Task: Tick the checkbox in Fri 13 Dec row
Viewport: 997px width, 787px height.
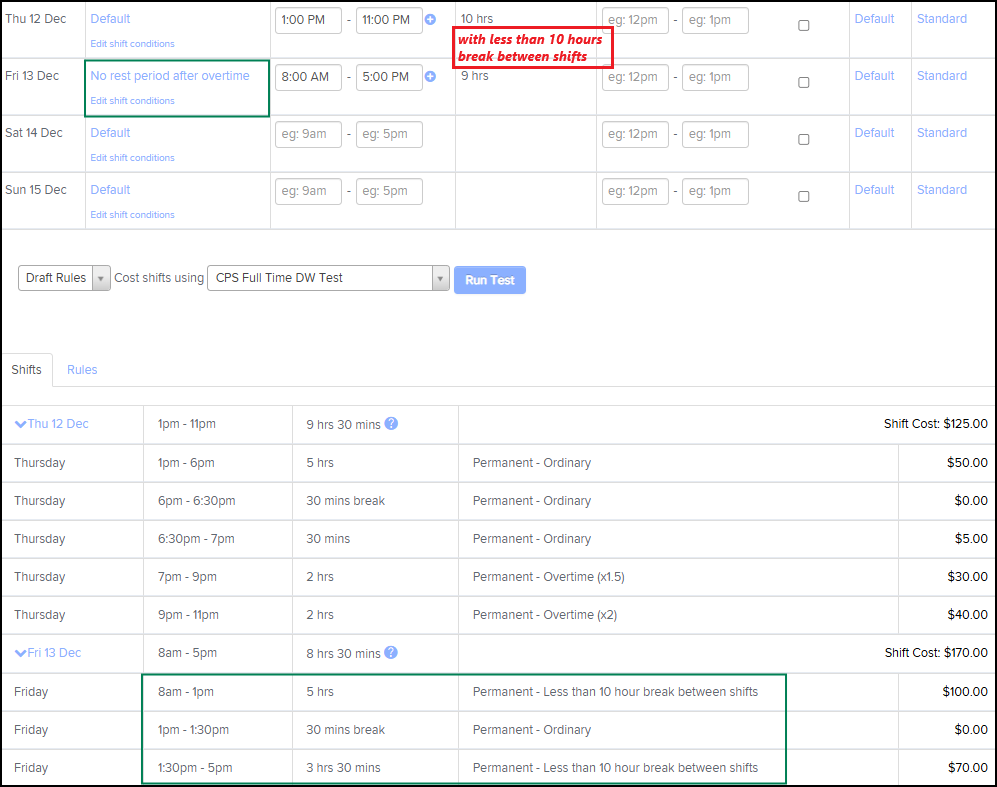Action: pyautogui.click(x=803, y=83)
